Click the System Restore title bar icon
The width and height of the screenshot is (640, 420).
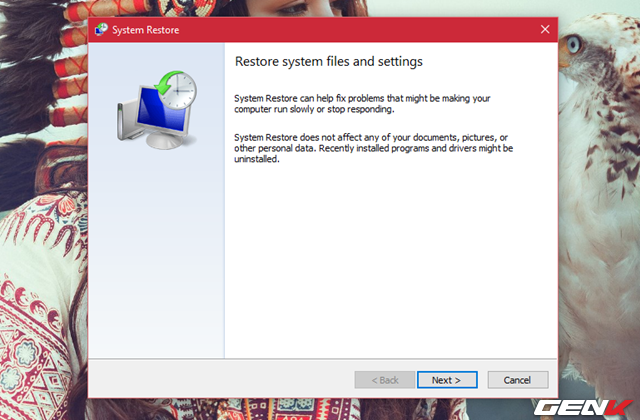[x=101, y=29]
